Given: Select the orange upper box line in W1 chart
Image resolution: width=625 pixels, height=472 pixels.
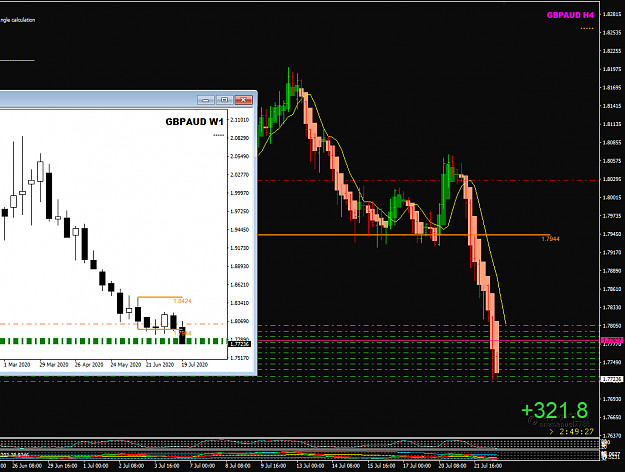Looking at the screenshot, I should point(159,297).
